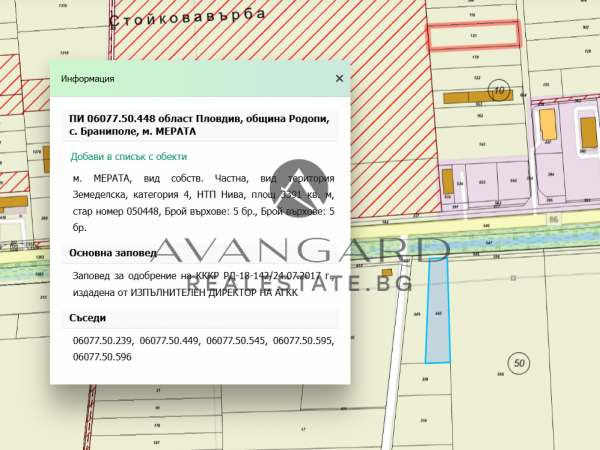Click neighbor ID 06077.50.545

(236, 341)
